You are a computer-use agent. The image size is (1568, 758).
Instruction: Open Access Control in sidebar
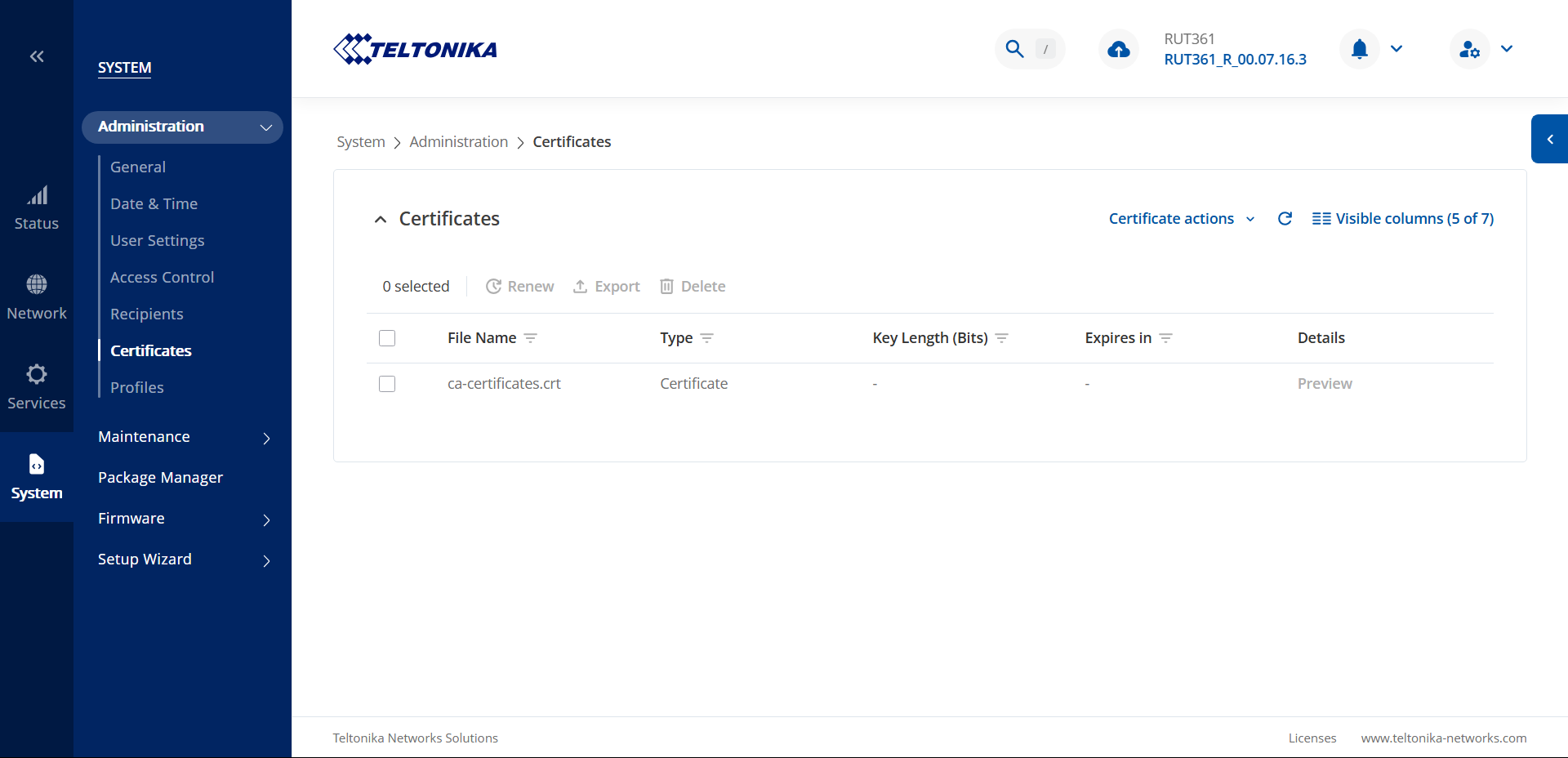[162, 278]
